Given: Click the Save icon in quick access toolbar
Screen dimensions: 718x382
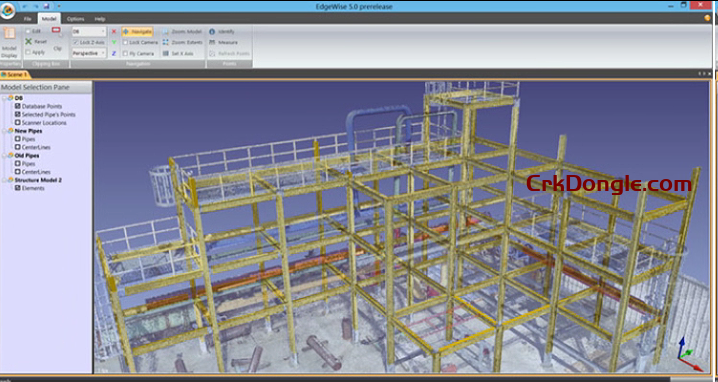Looking at the screenshot, I should (46, 6).
